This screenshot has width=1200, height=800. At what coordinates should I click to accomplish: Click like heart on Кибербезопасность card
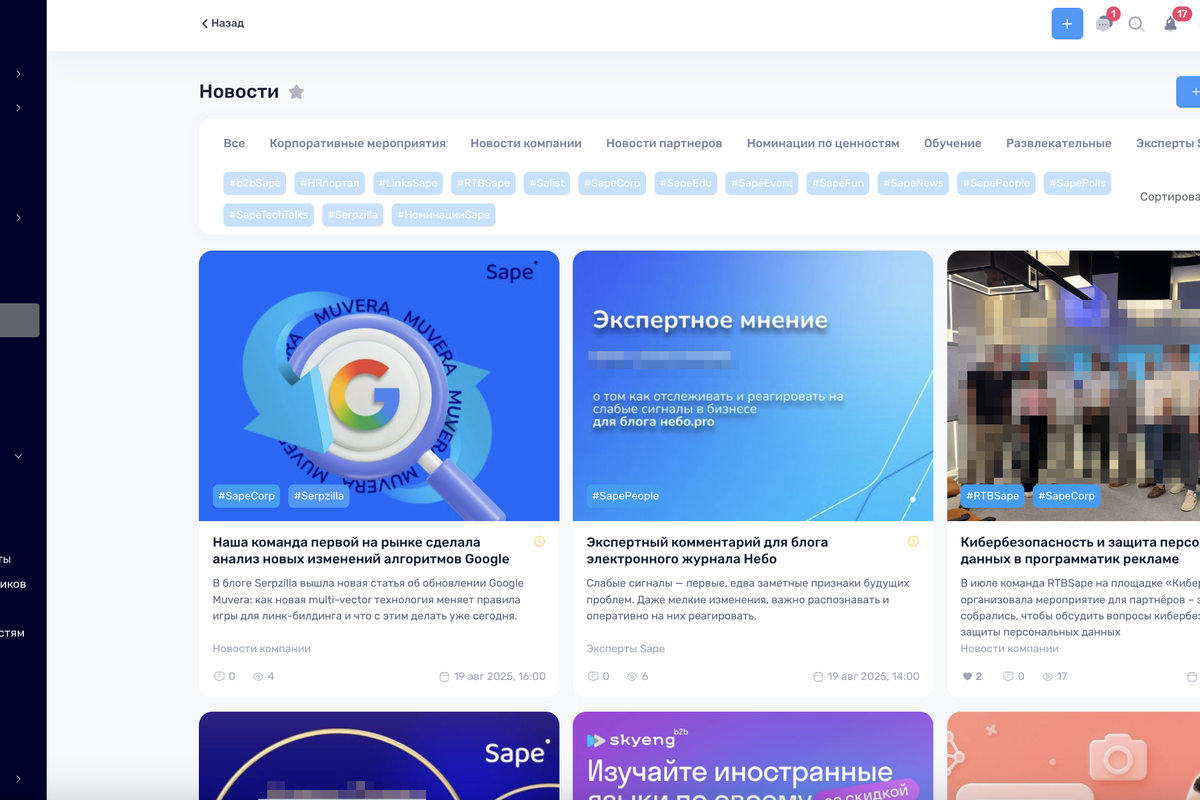click(967, 677)
